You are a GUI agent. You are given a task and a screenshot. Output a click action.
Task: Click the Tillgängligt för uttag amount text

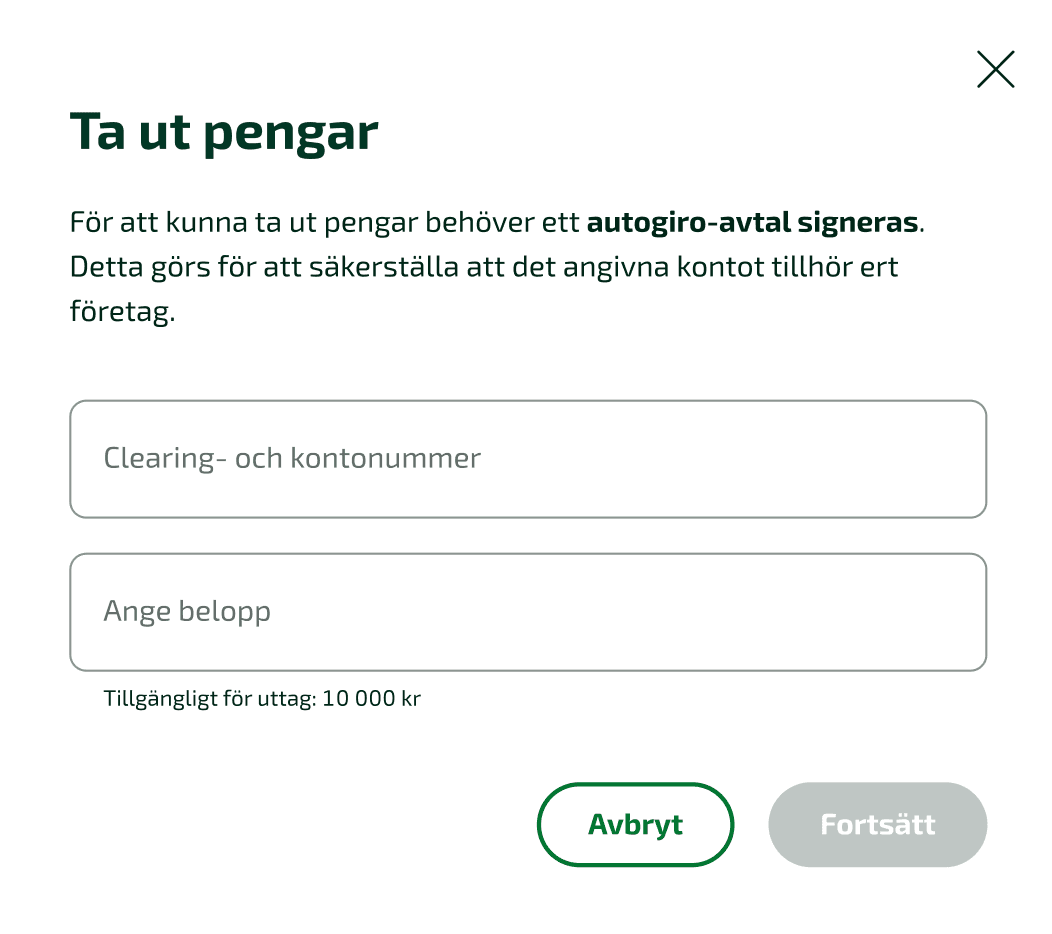[262, 698]
